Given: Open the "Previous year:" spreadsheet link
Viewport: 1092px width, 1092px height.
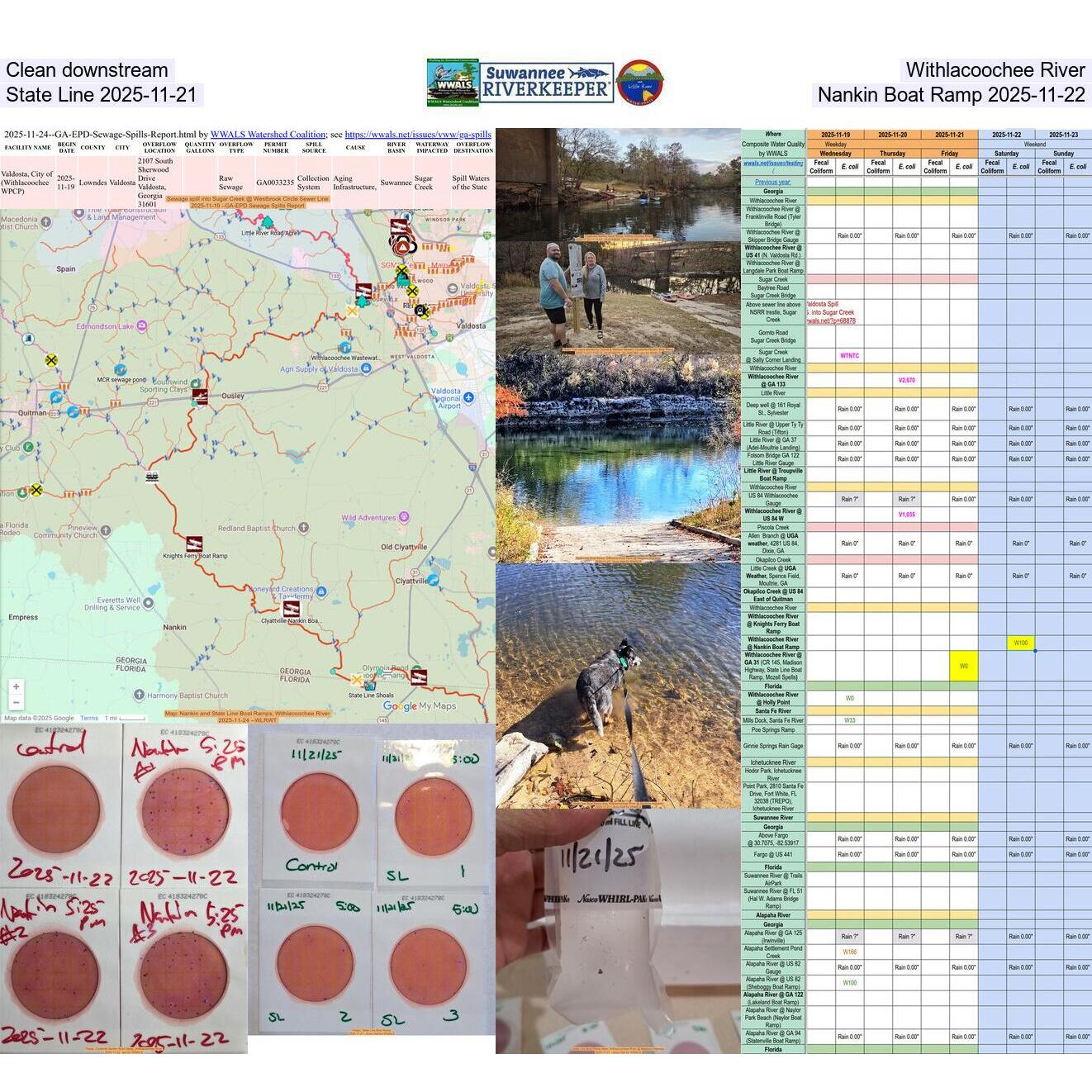Looking at the screenshot, I should pos(772,182).
